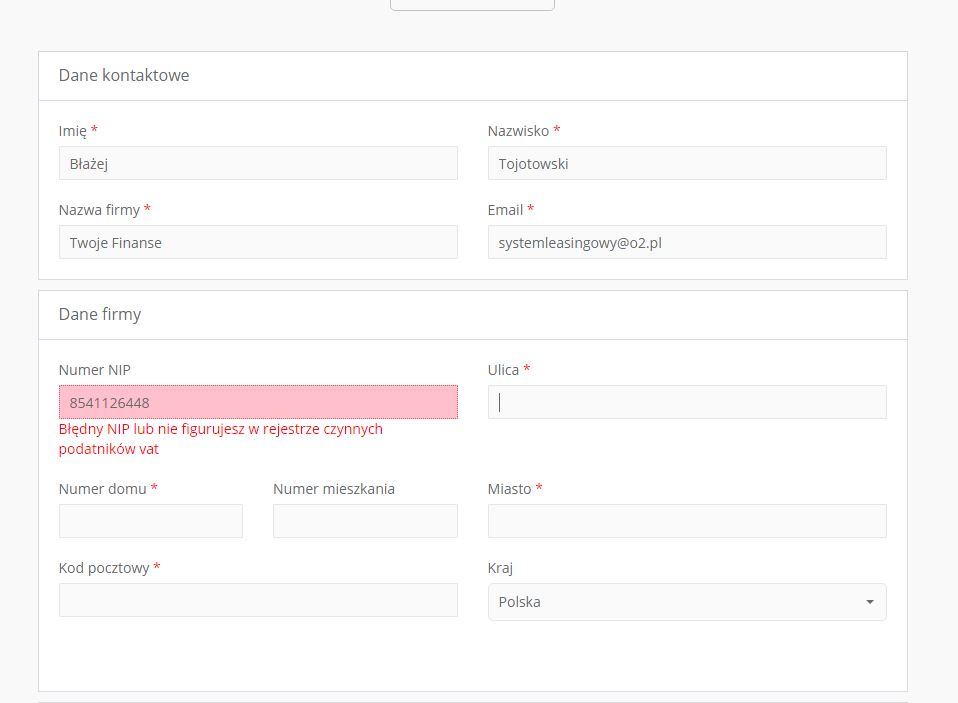This screenshot has width=958, height=703.
Task: Click the partially visible box at top
Action: coord(472,5)
